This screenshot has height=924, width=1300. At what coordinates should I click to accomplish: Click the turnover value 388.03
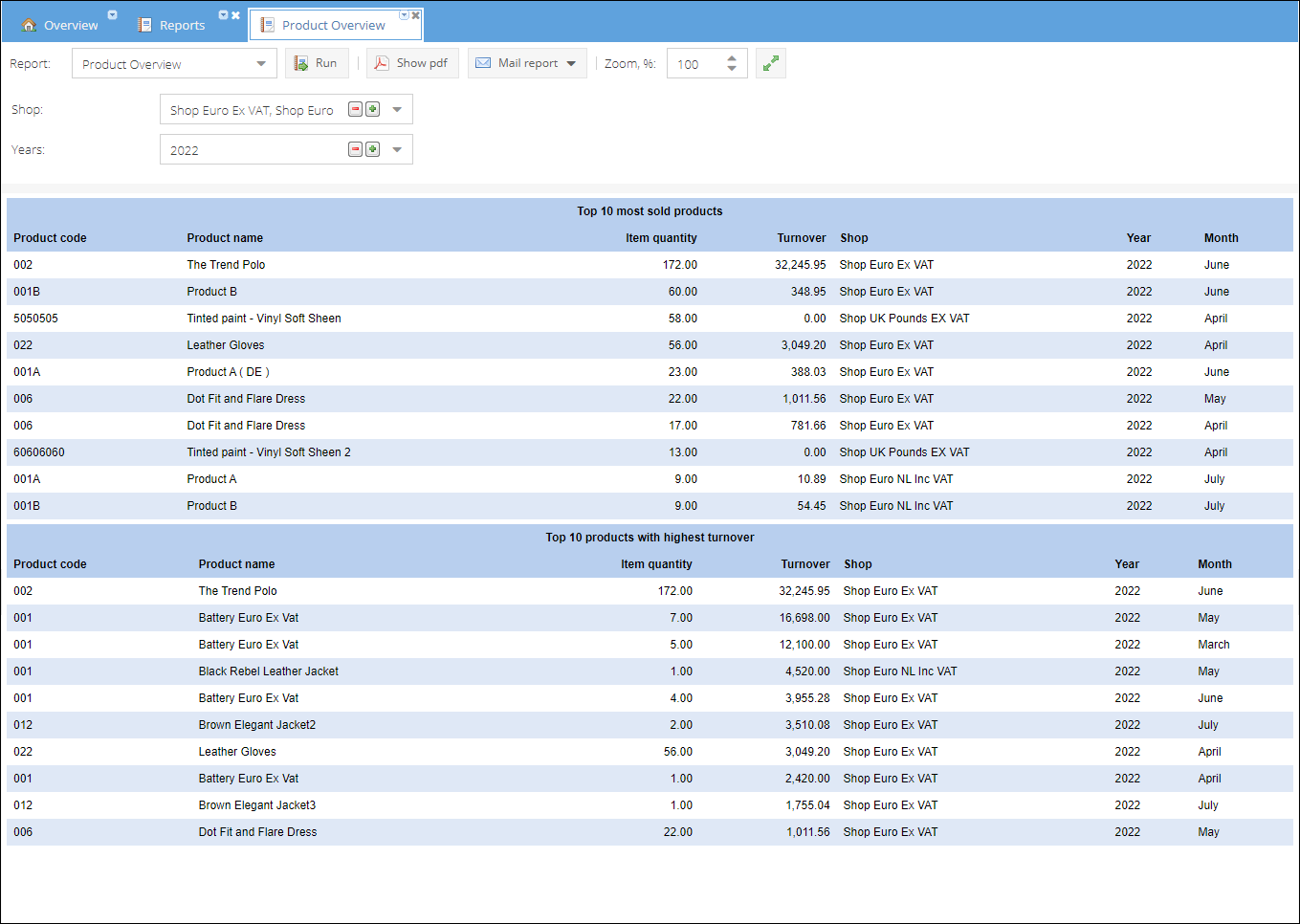tap(808, 372)
